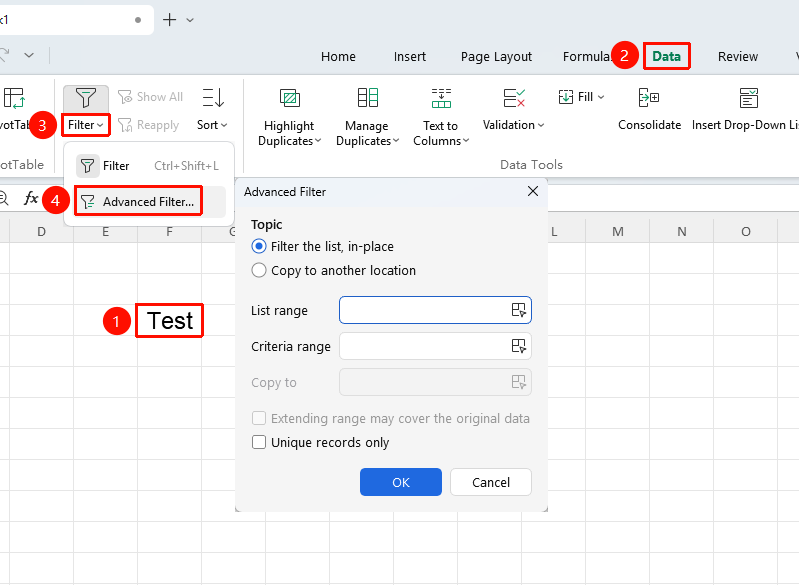Select column E header
Screen dimensions: 799x585
[x=105, y=232]
